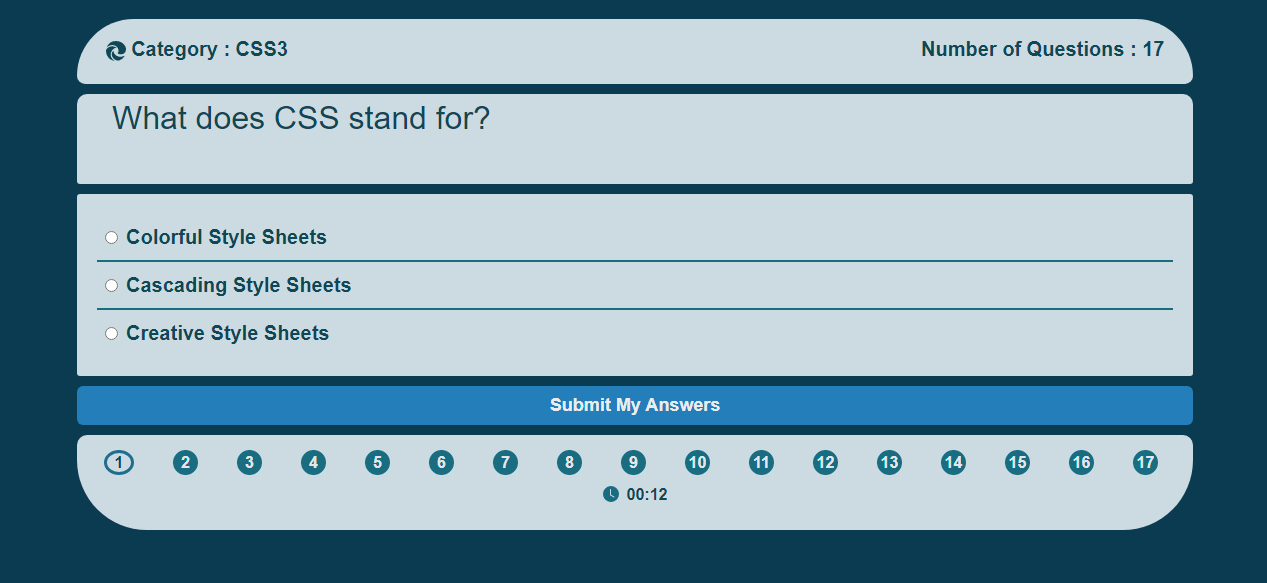Click the question text 'What does CSS stand for?'

click(301, 119)
